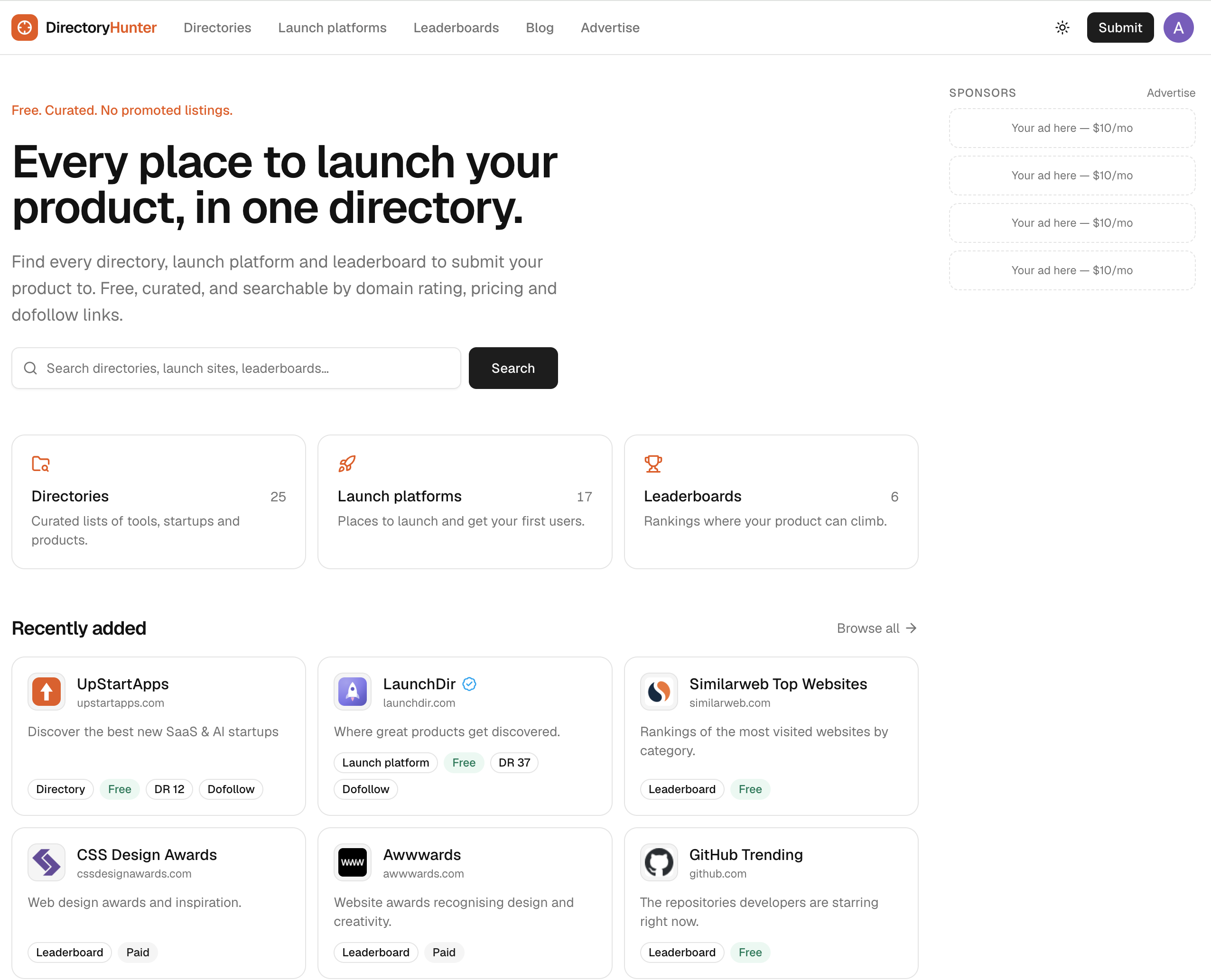The width and height of the screenshot is (1211, 980).
Task: Click the Awwwards logo icon
Action: 353,862
